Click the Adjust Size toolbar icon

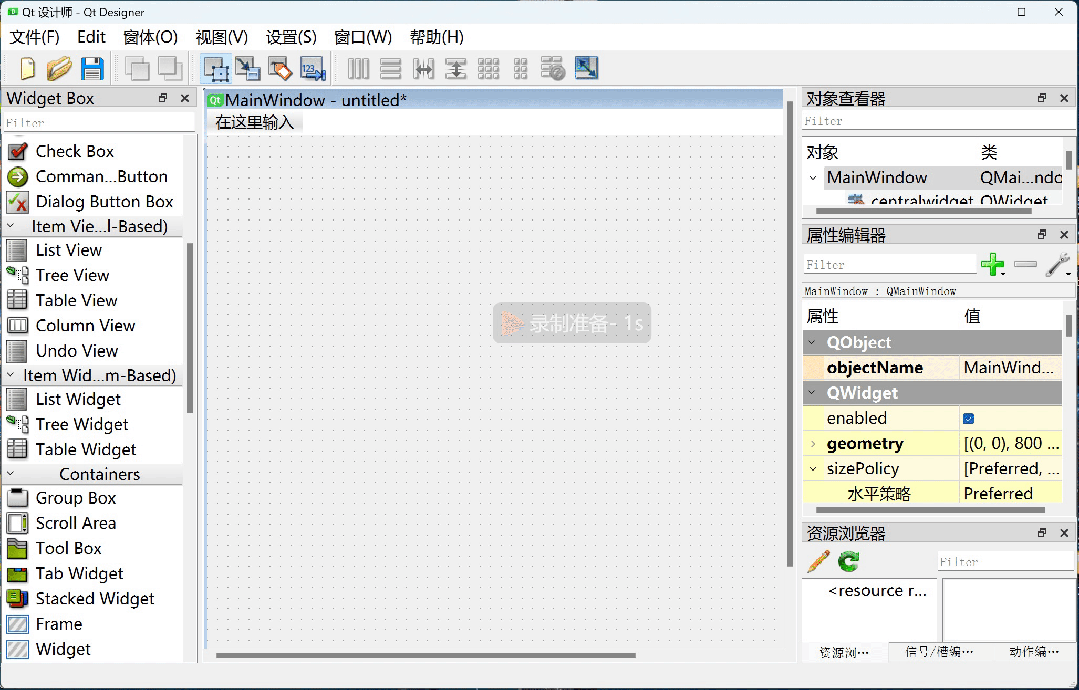tap(586, 68)
